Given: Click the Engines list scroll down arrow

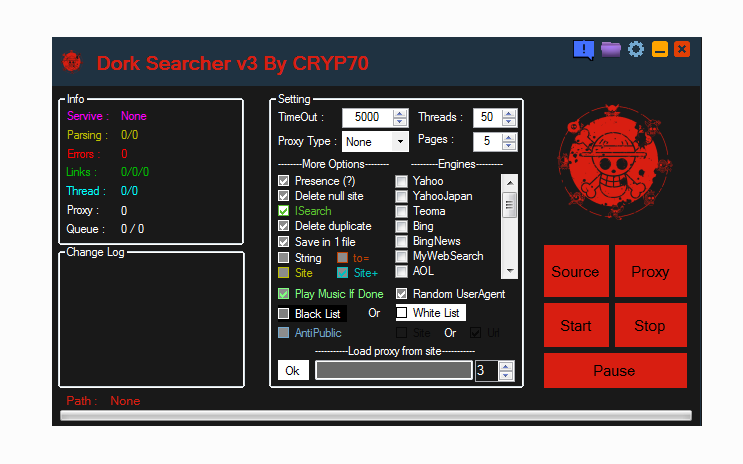Looking at the screenshot, I should point(510,271).
